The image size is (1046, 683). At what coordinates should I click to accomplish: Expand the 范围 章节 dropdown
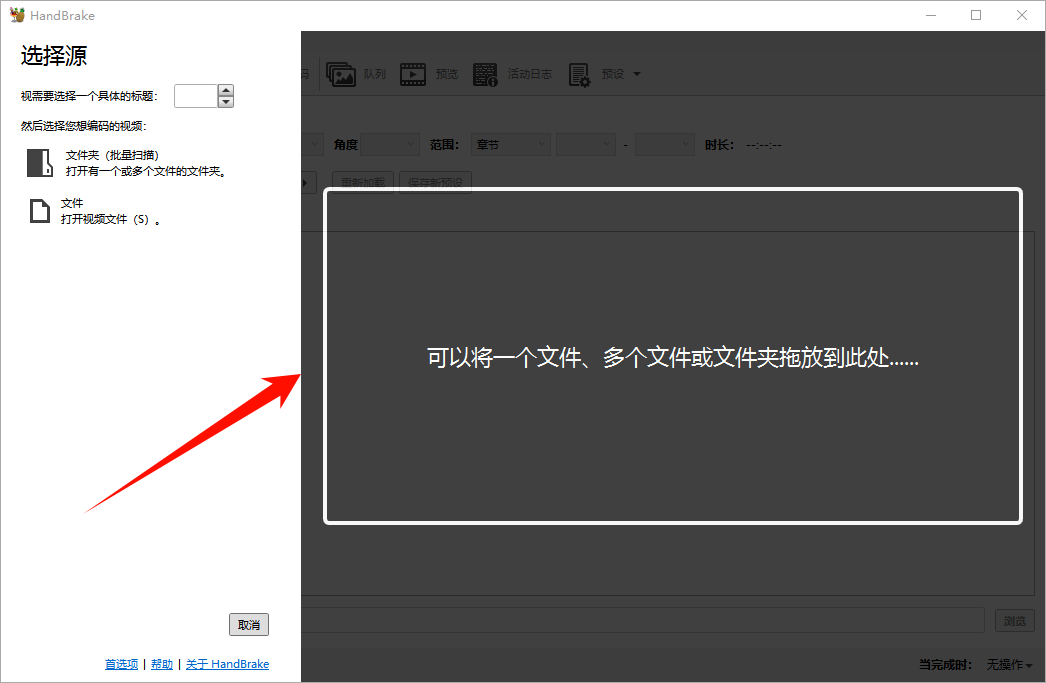[x=511, y=144]
